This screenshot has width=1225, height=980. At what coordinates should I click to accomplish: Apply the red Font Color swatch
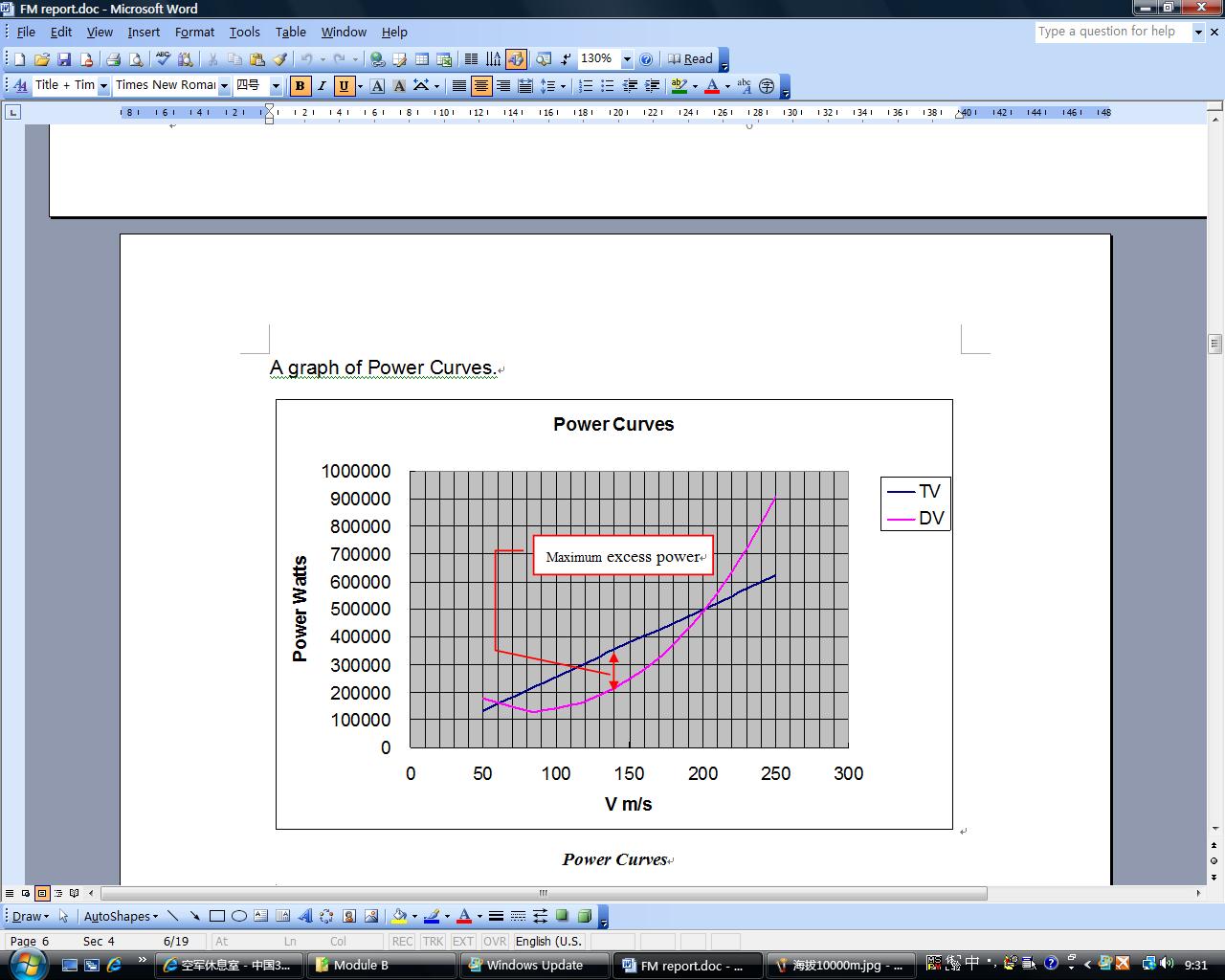[711, 86]
